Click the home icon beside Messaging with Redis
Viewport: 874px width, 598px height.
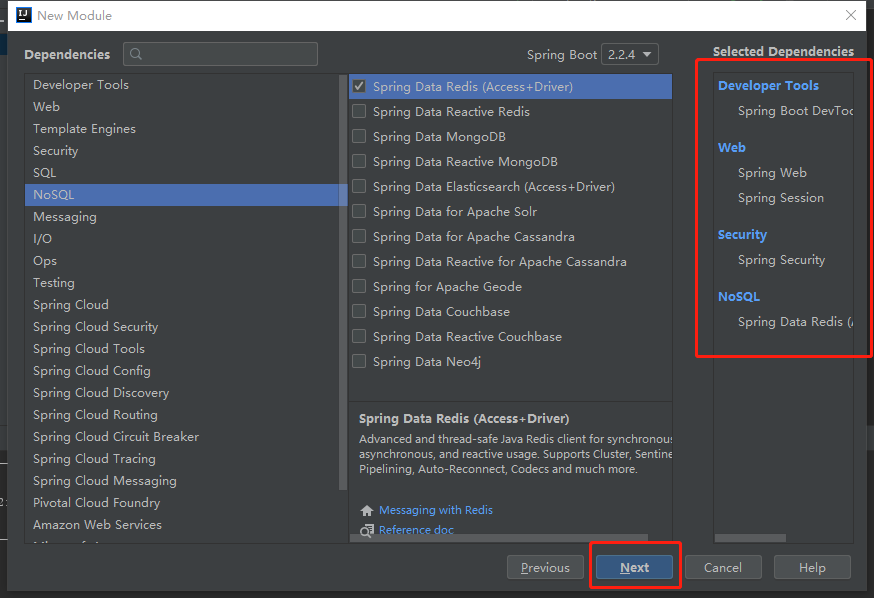pyautogui.click(x=366, y=510)
